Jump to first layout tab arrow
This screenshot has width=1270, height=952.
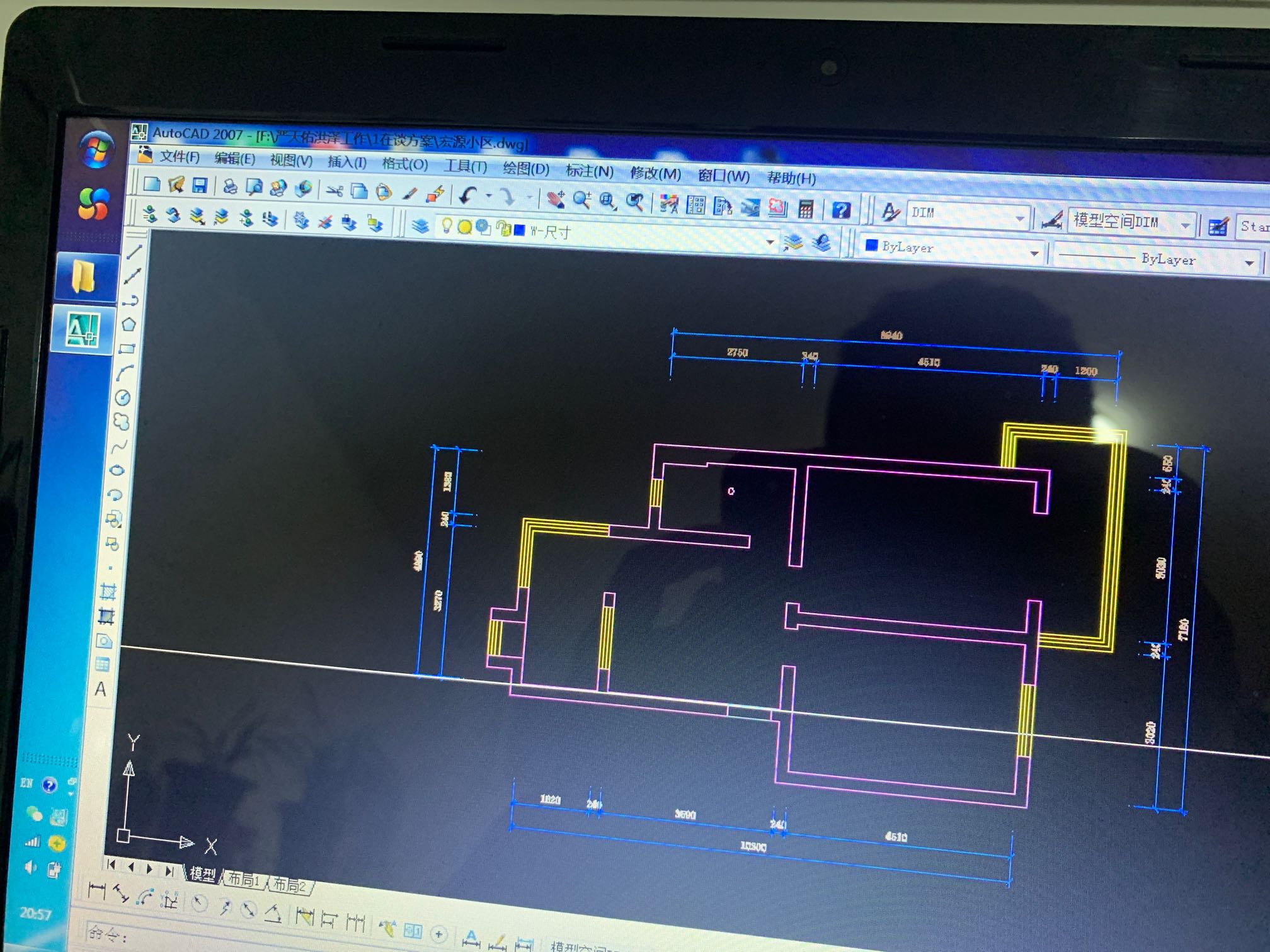(112, 864)
